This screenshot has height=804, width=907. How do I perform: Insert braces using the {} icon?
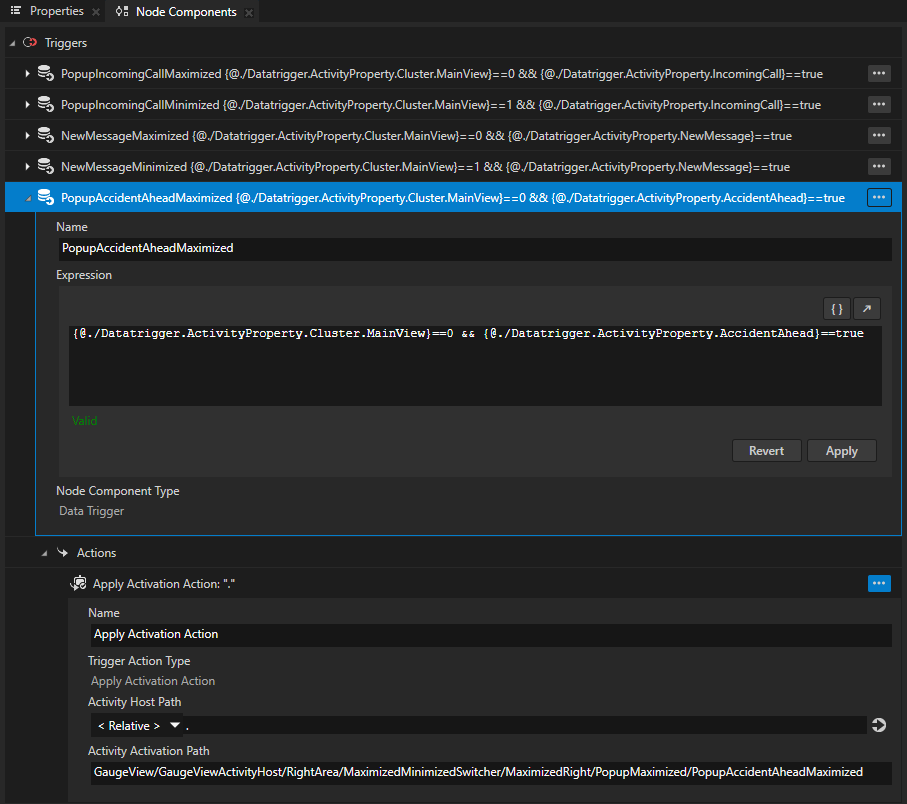[836, 308]
